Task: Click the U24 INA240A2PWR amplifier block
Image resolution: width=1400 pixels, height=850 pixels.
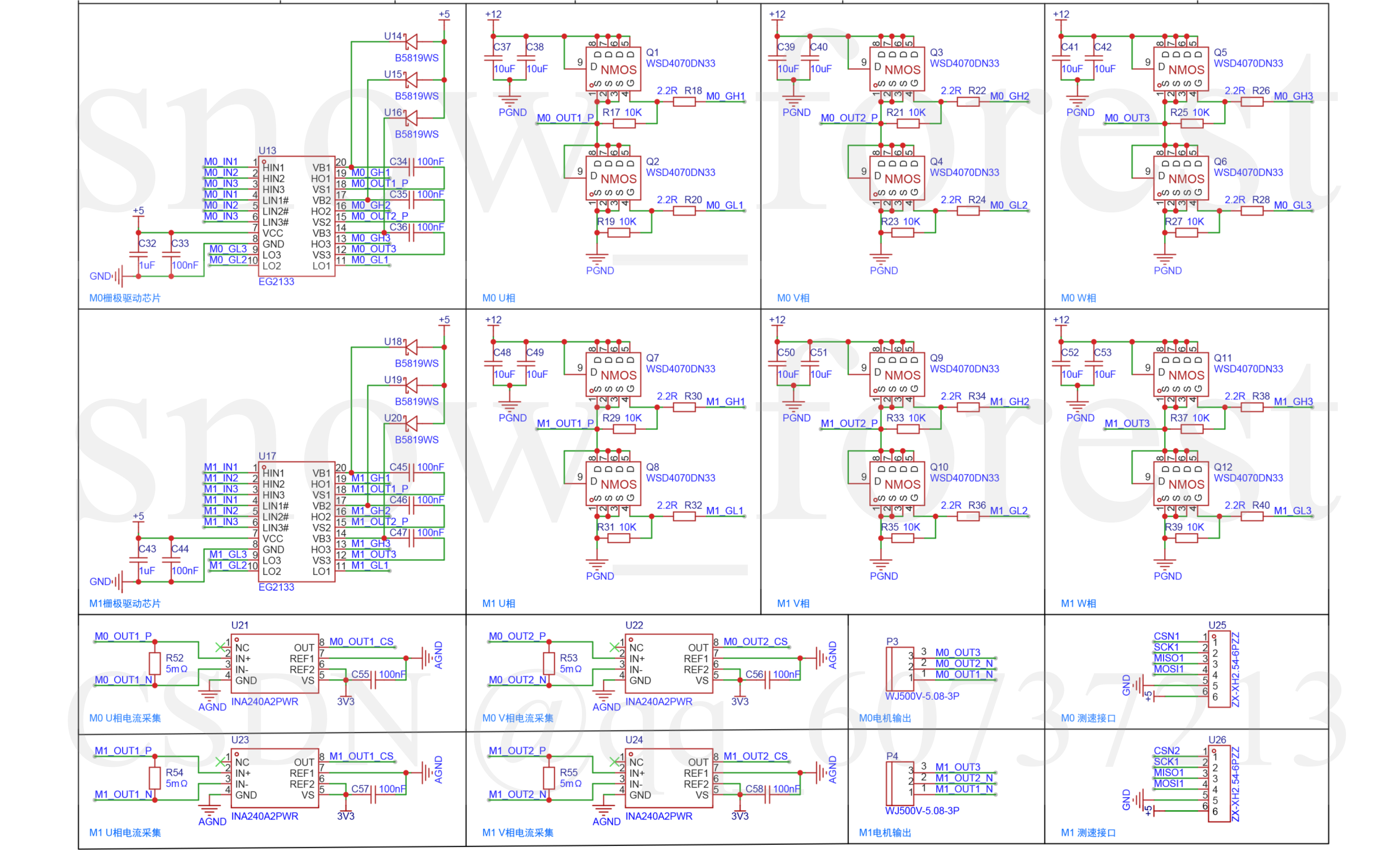Action: coord(669,778)
